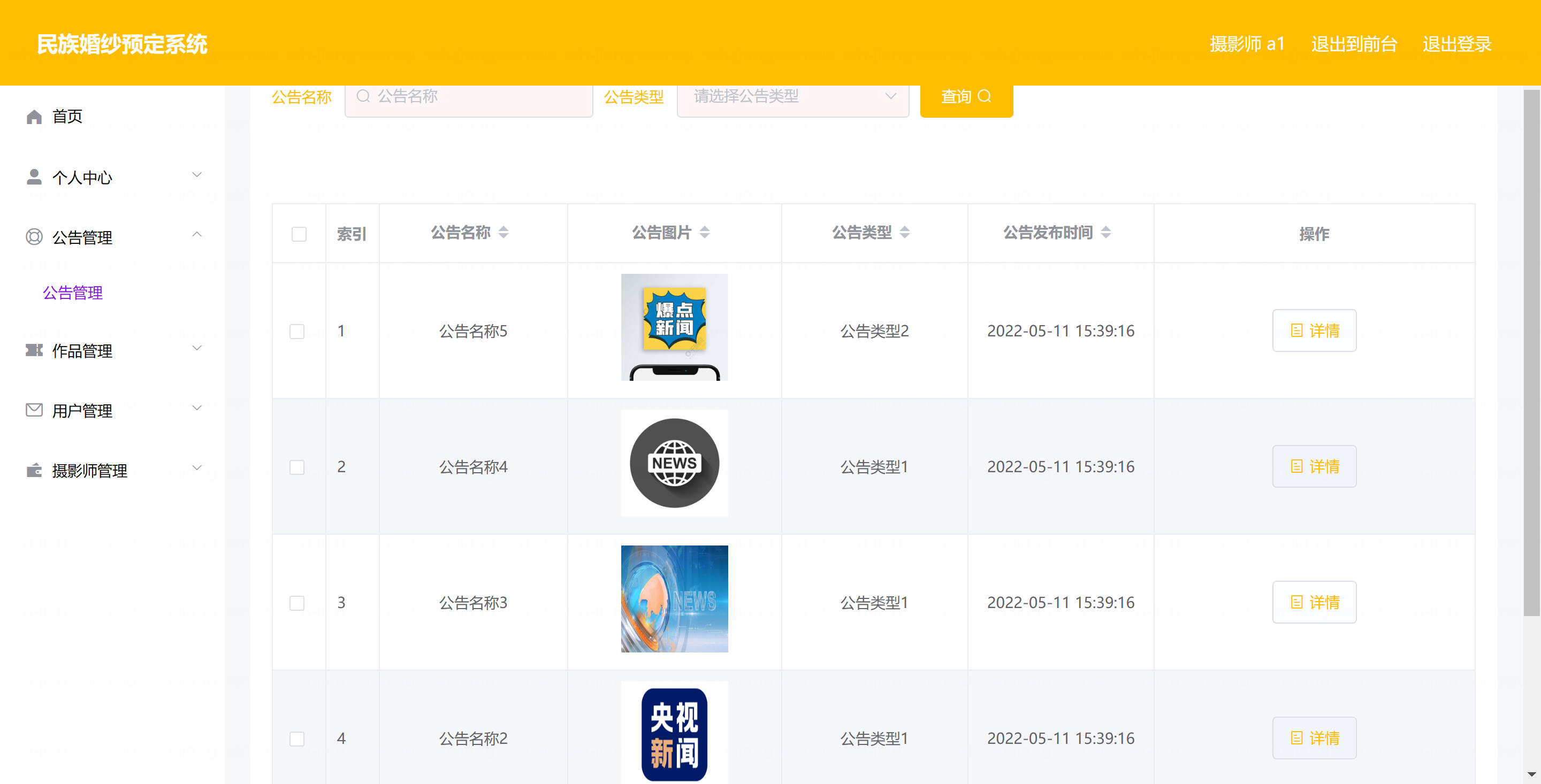This screenshot has width=1541, height=784.
Task: Expand the 用户管理 menu chevron
Action: (x=197, y=408)
